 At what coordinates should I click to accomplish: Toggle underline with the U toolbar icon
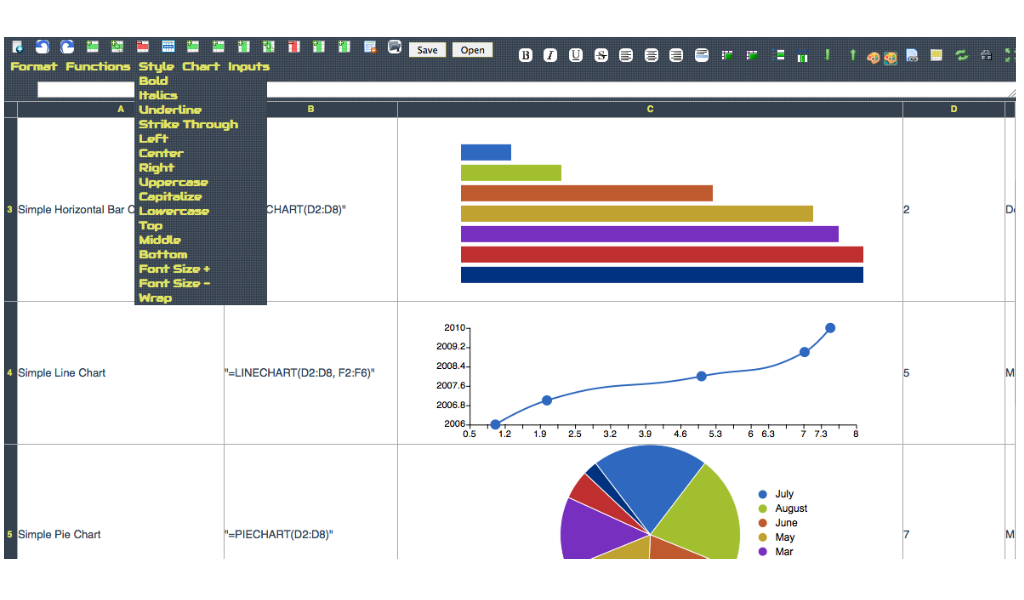576,55
